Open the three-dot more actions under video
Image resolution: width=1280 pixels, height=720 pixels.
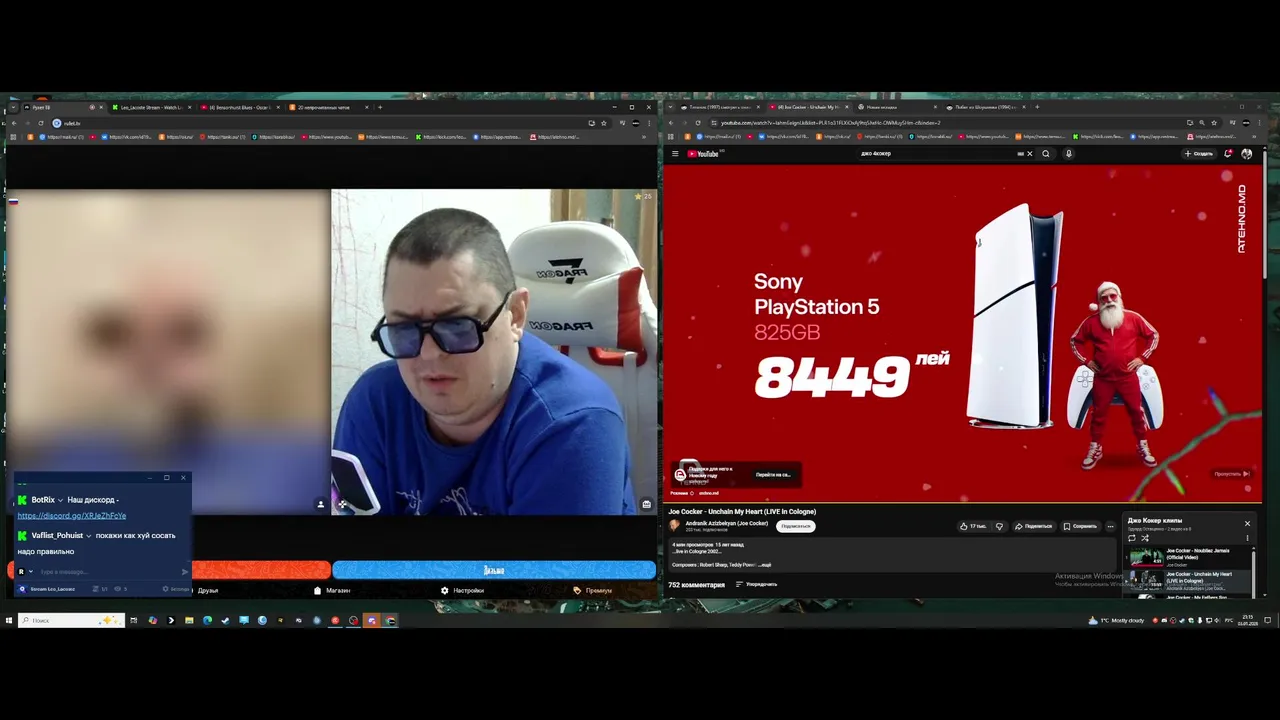(x=1110, y=526)
